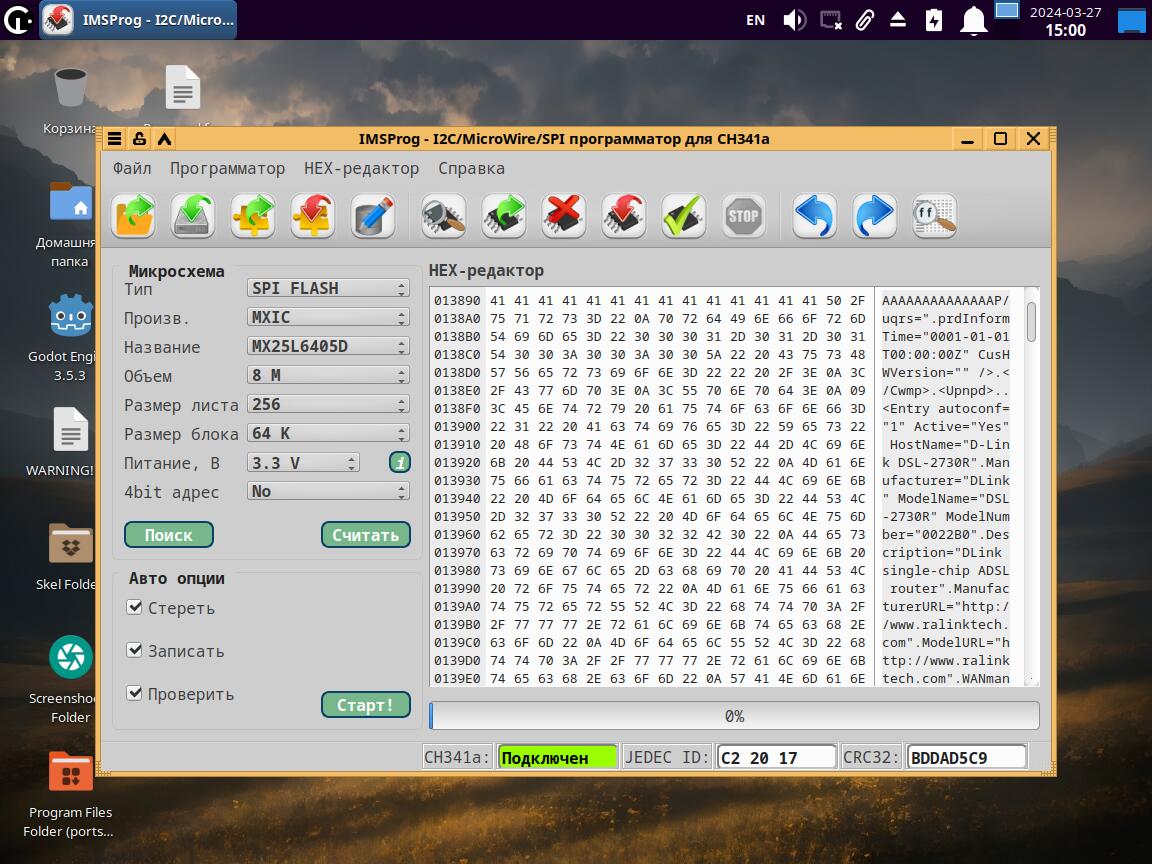Viewport: 1152px width, 864px height.
Task: Toggle the Стереть checkbox
Action: tap(134, 608)
